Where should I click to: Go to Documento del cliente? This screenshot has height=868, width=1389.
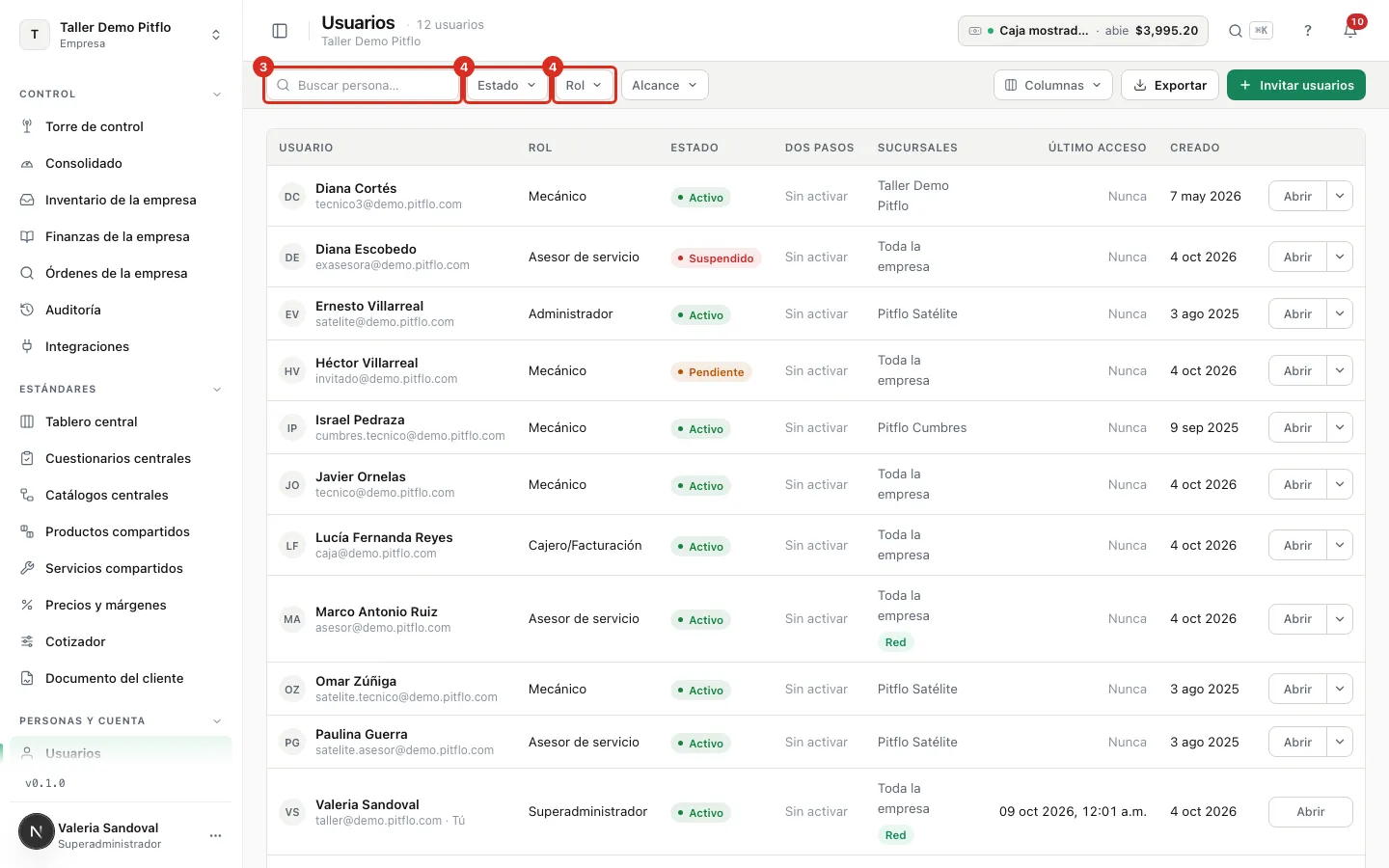[x=115, y=678]
